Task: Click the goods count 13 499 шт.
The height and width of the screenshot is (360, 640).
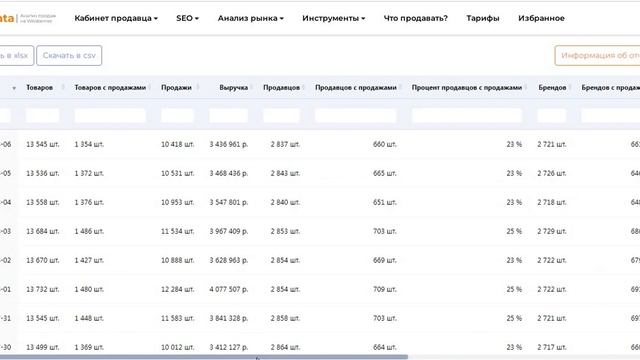Action: click(x=42, y=347)
